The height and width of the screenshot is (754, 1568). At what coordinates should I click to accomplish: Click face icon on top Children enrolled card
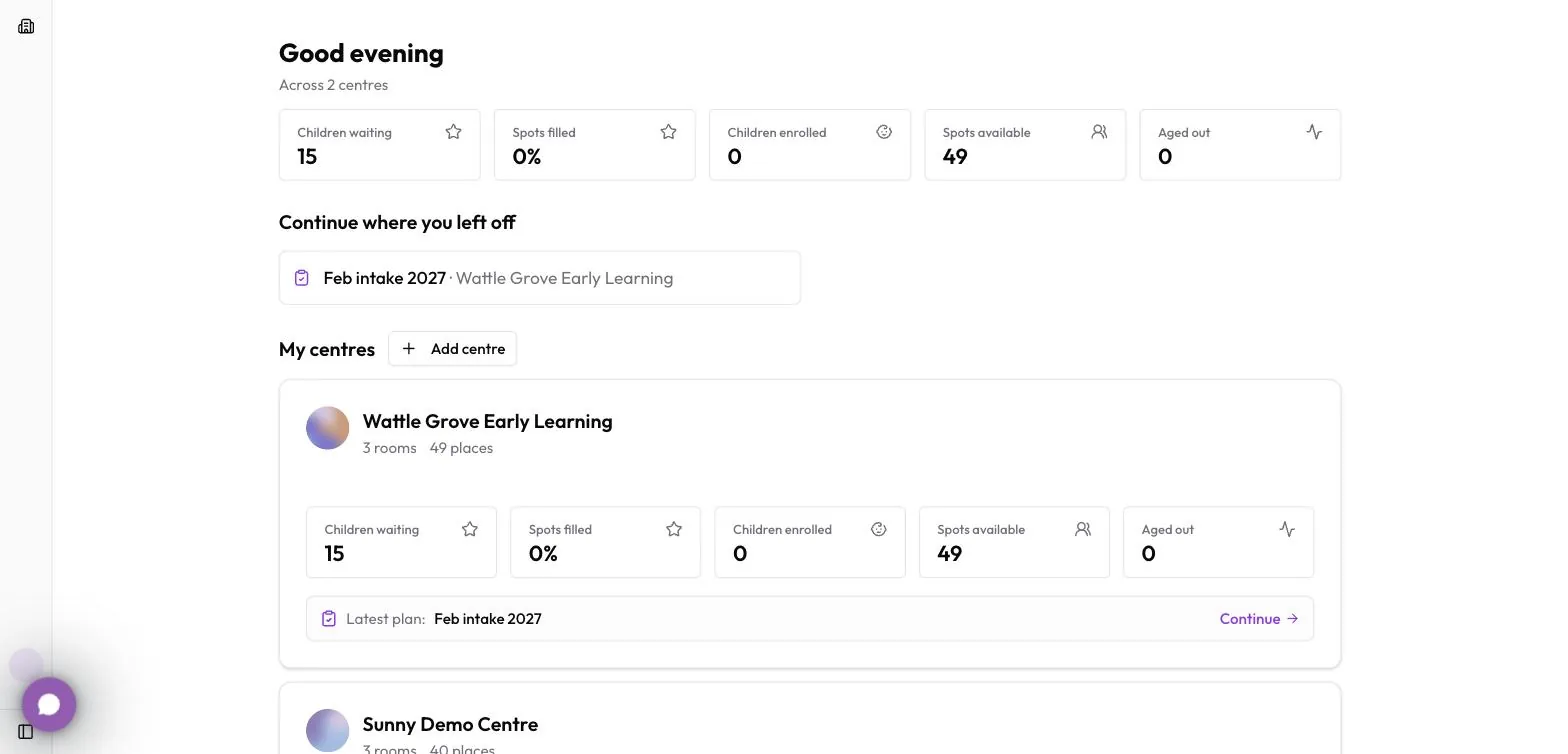coord(884,132)
